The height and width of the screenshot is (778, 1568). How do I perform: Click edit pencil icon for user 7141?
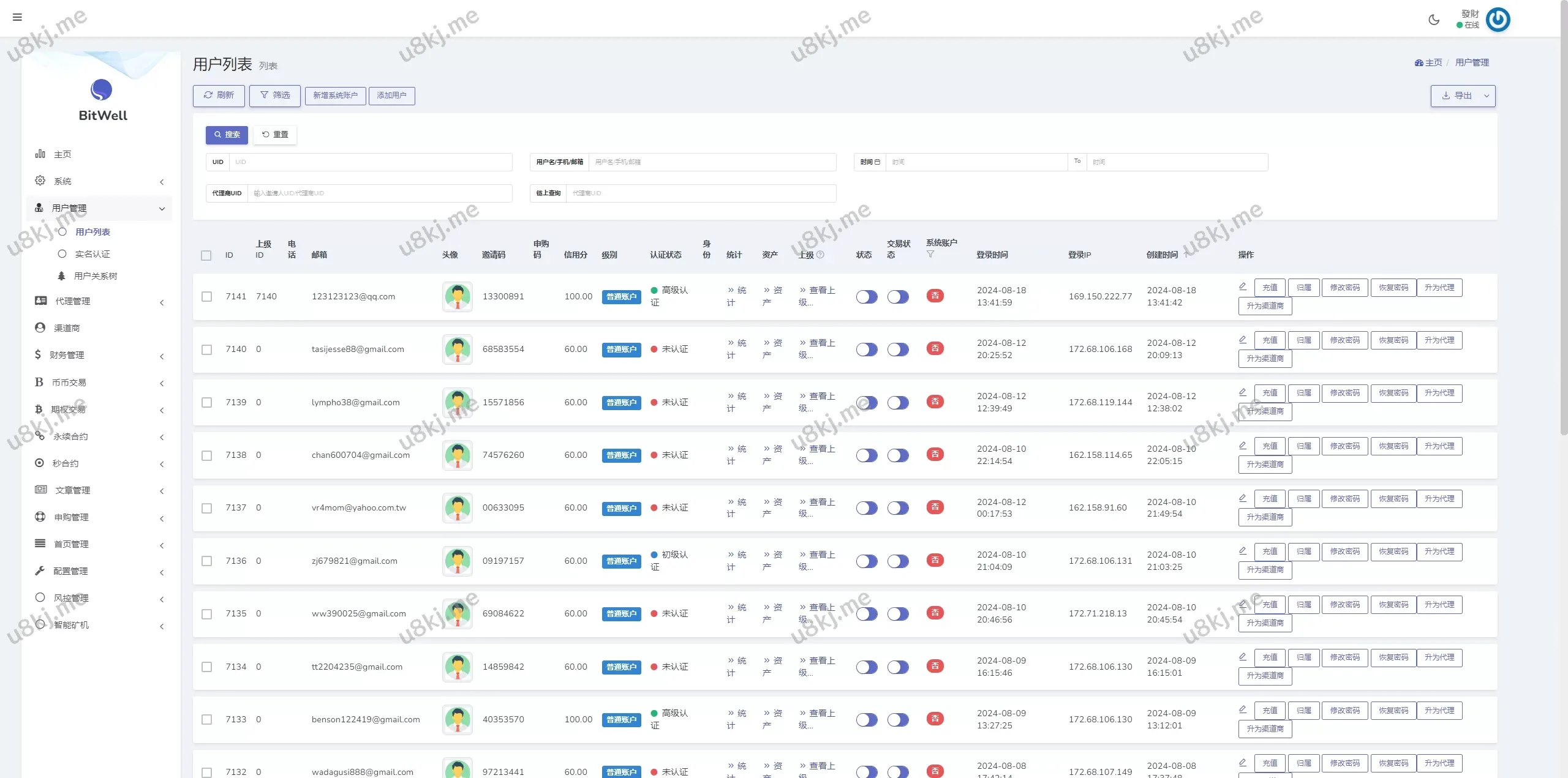click(x=1243, y=286)
